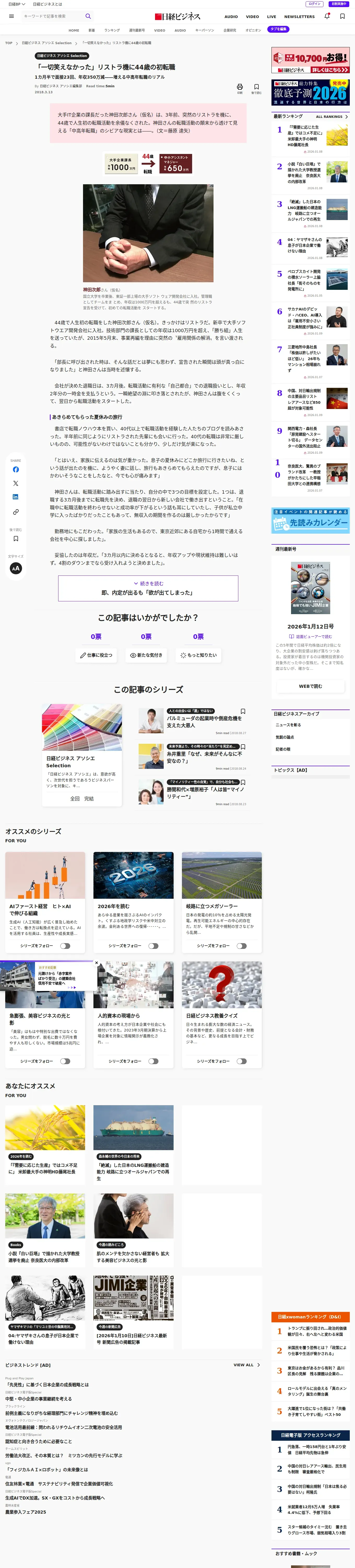Viewport: 355px width, 1568px height.
Task: Save article with bookmark icon beside print
Action: [257, 87]
